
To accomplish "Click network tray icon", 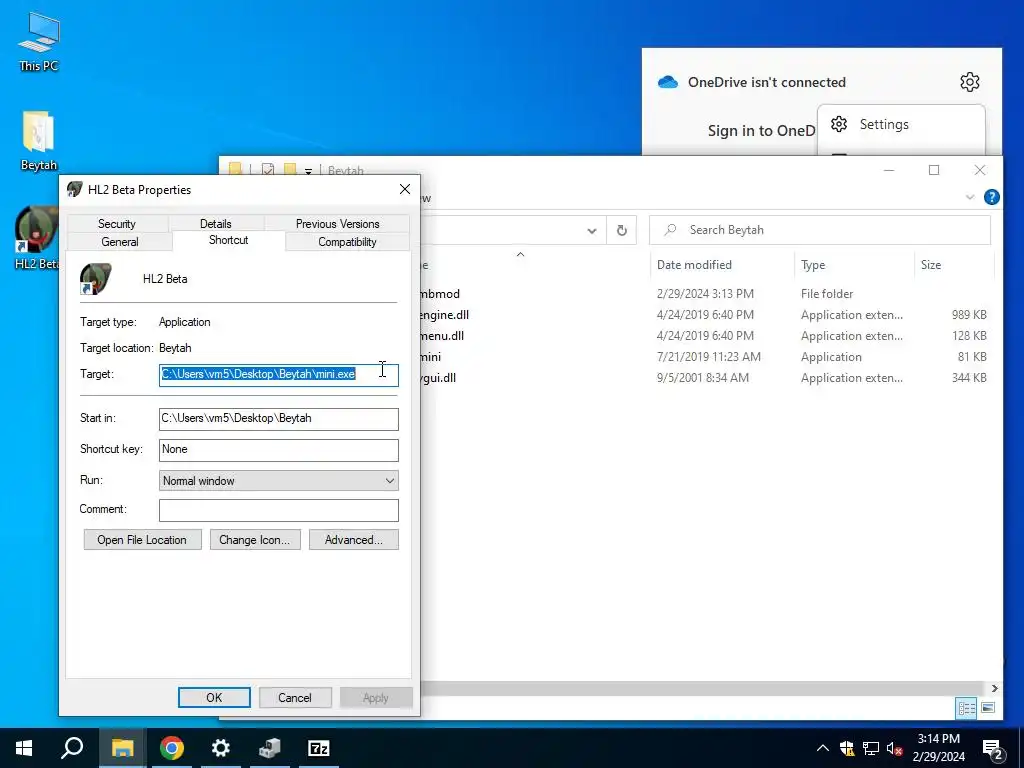I will [871, 748].
